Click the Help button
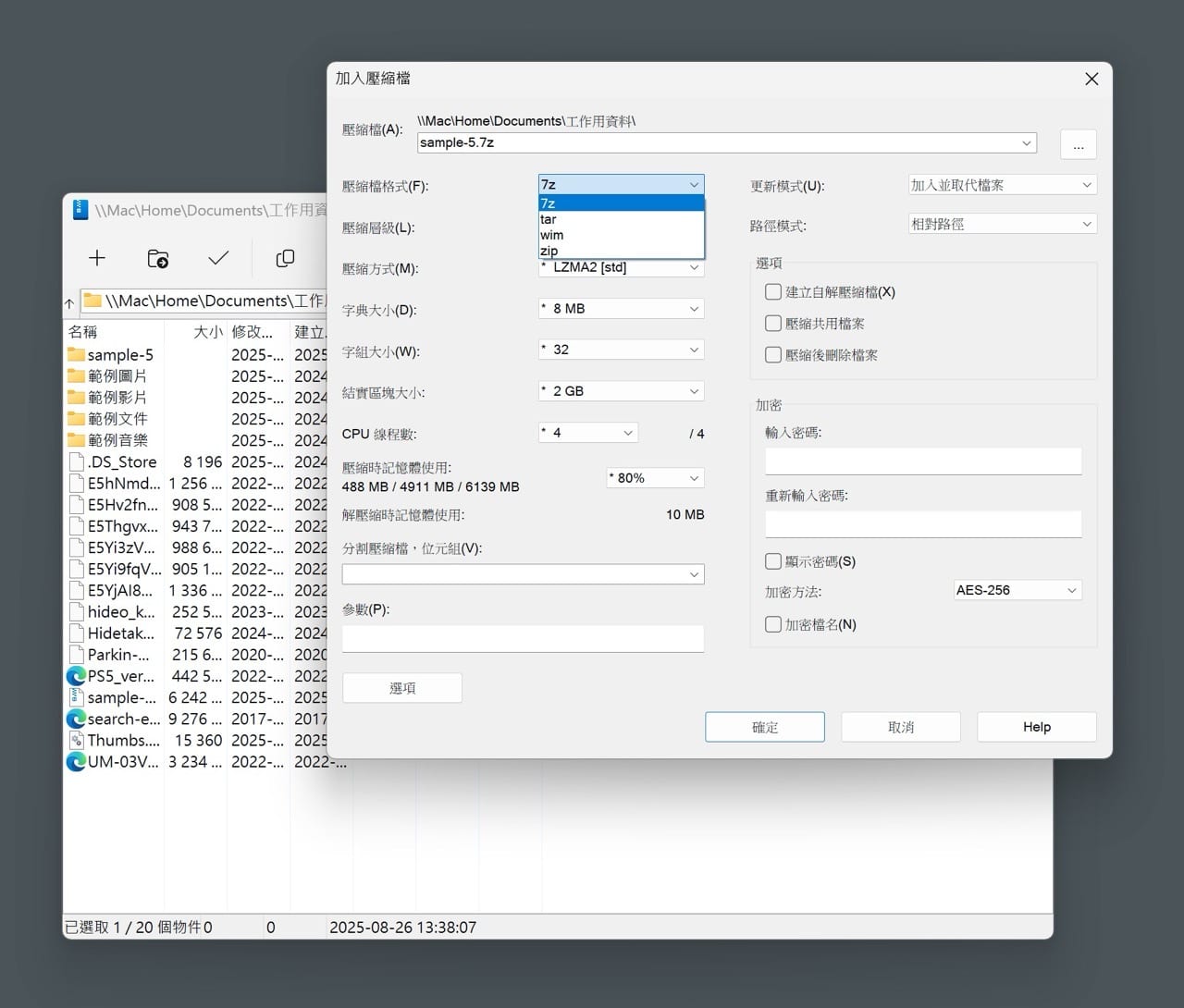Image resolution: width=1184 pixels, height=1008 pixels. [x=1037, y=727]
